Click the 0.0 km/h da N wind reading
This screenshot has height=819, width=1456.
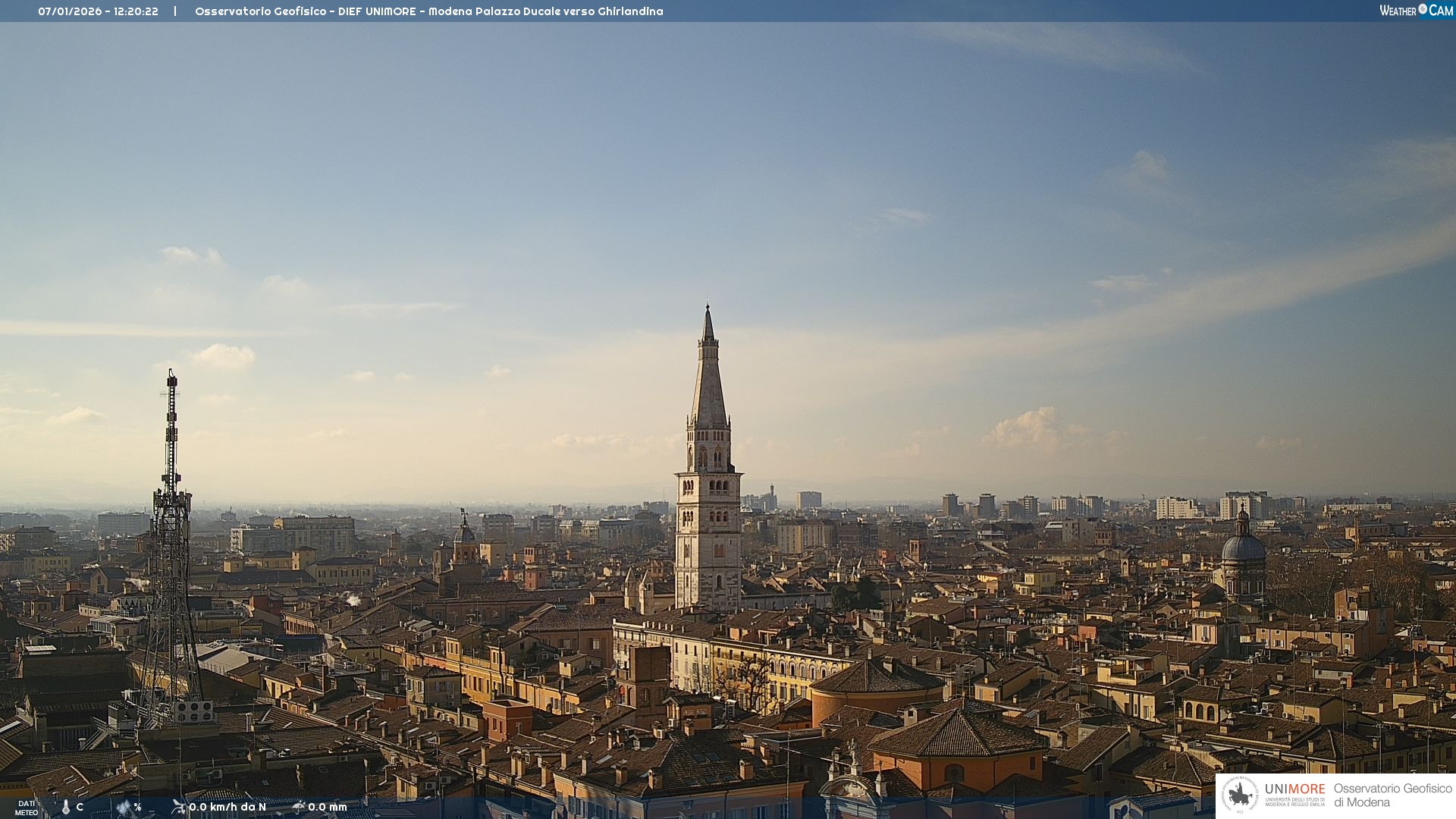coord(227,807)
